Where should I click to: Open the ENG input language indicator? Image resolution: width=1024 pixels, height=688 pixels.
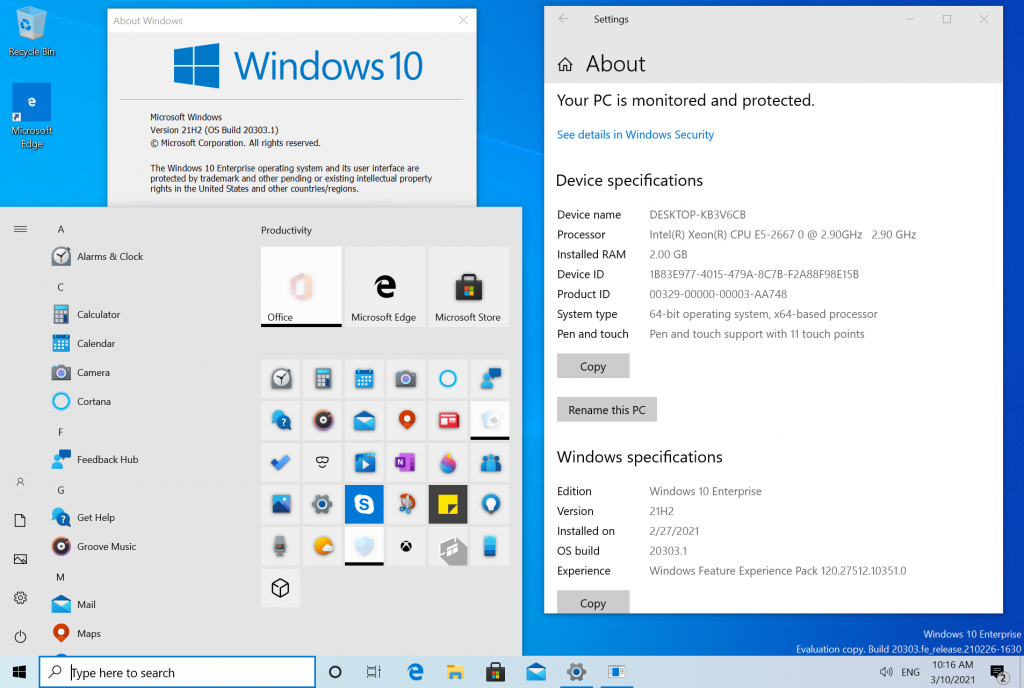tap(910, 672)
